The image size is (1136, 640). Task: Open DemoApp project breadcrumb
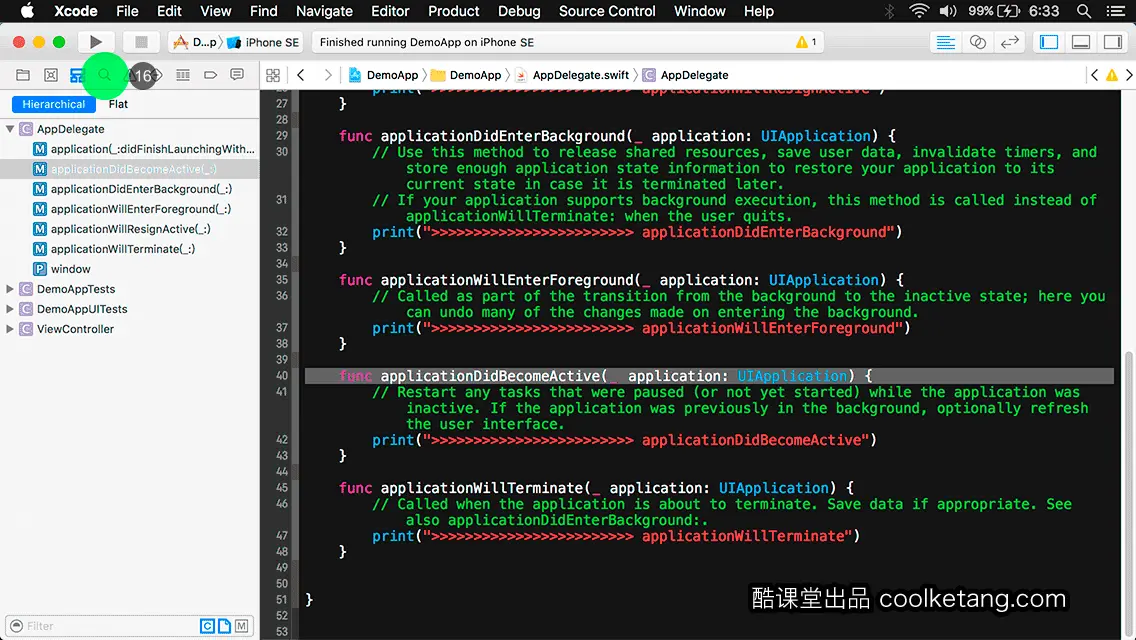(383, 75)
